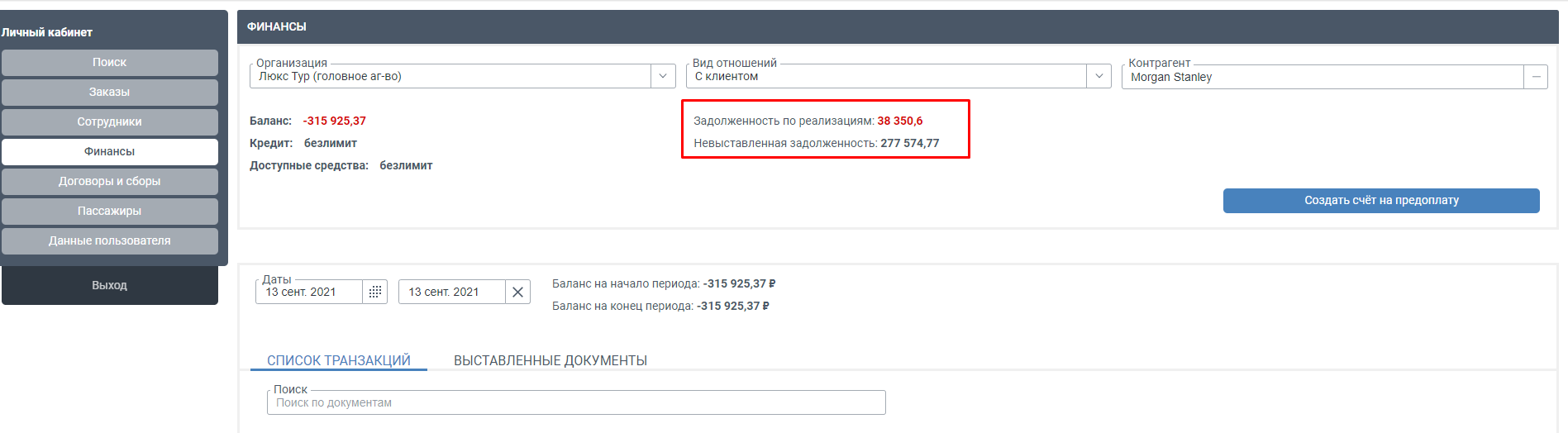Open Поиск in the sidebar menu

coord(109,62)
